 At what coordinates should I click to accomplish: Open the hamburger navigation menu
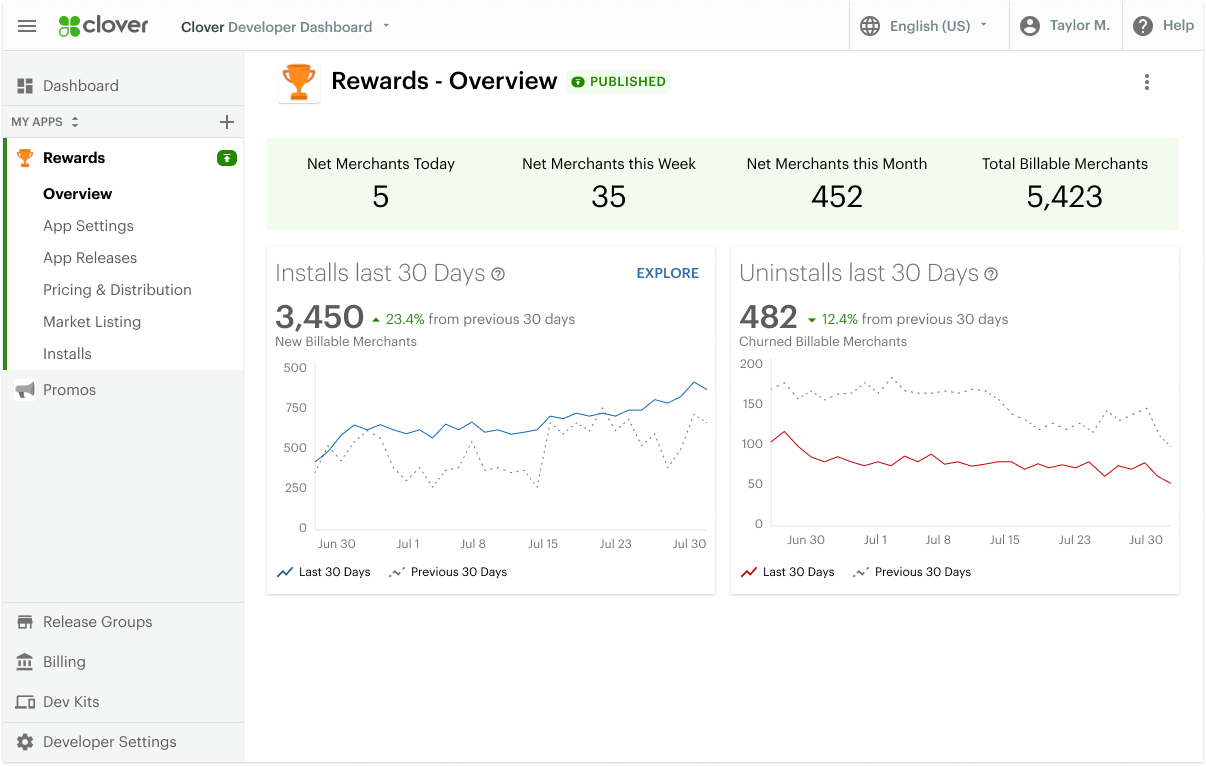27,26
